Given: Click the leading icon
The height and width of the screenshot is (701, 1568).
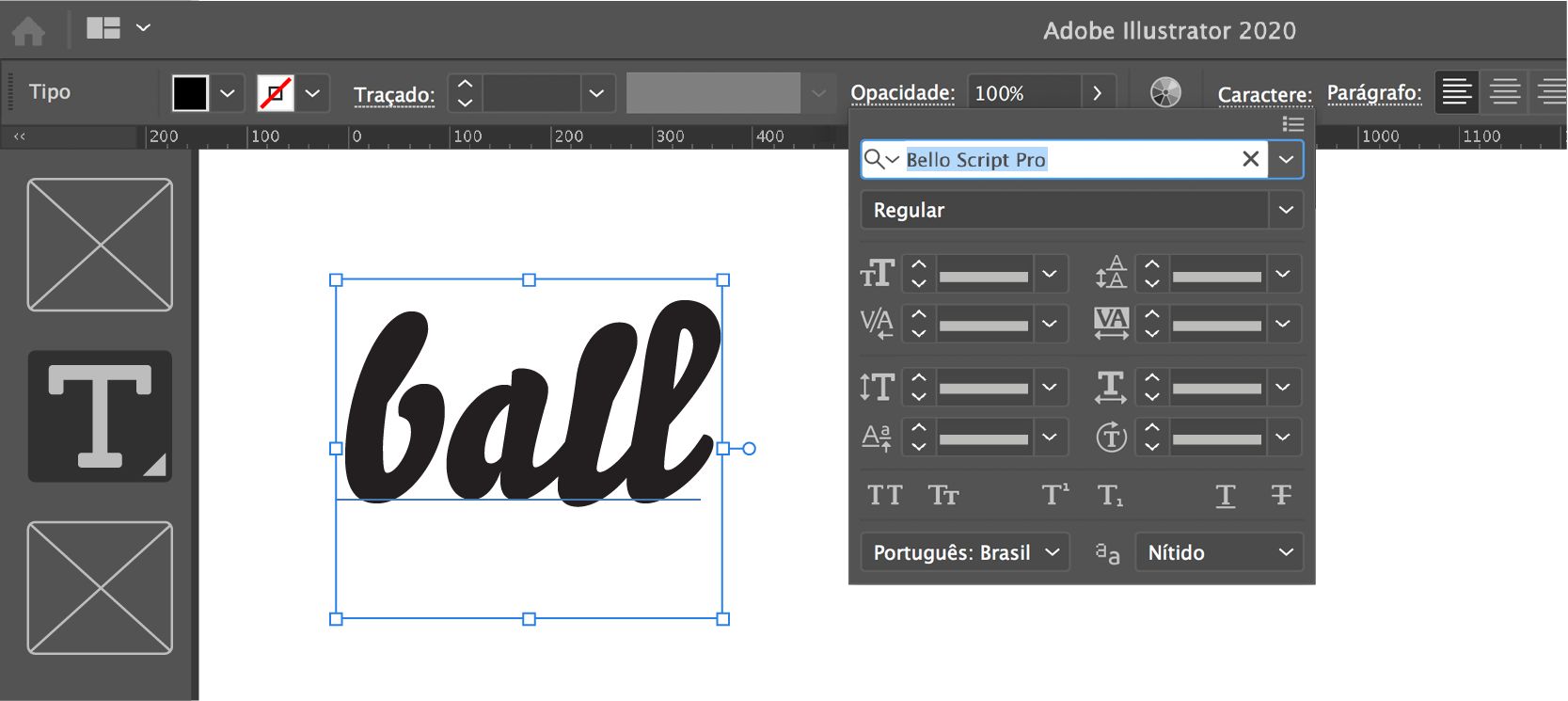Looking at the screenshot, I should point(1111,273).
